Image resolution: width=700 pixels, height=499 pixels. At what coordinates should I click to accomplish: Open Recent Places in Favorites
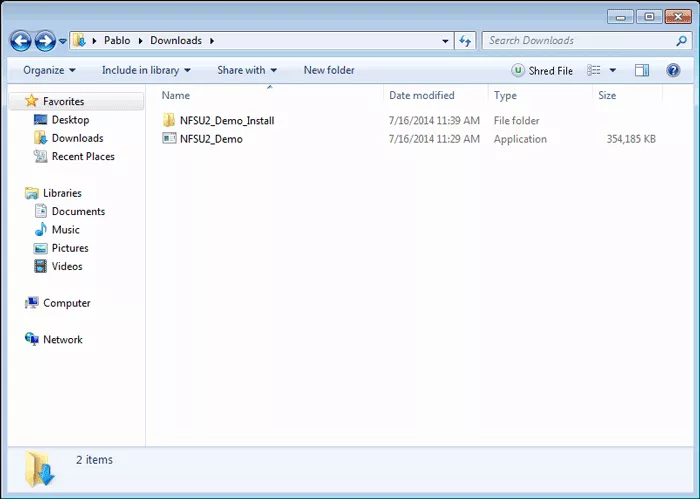tap(83, 156)
